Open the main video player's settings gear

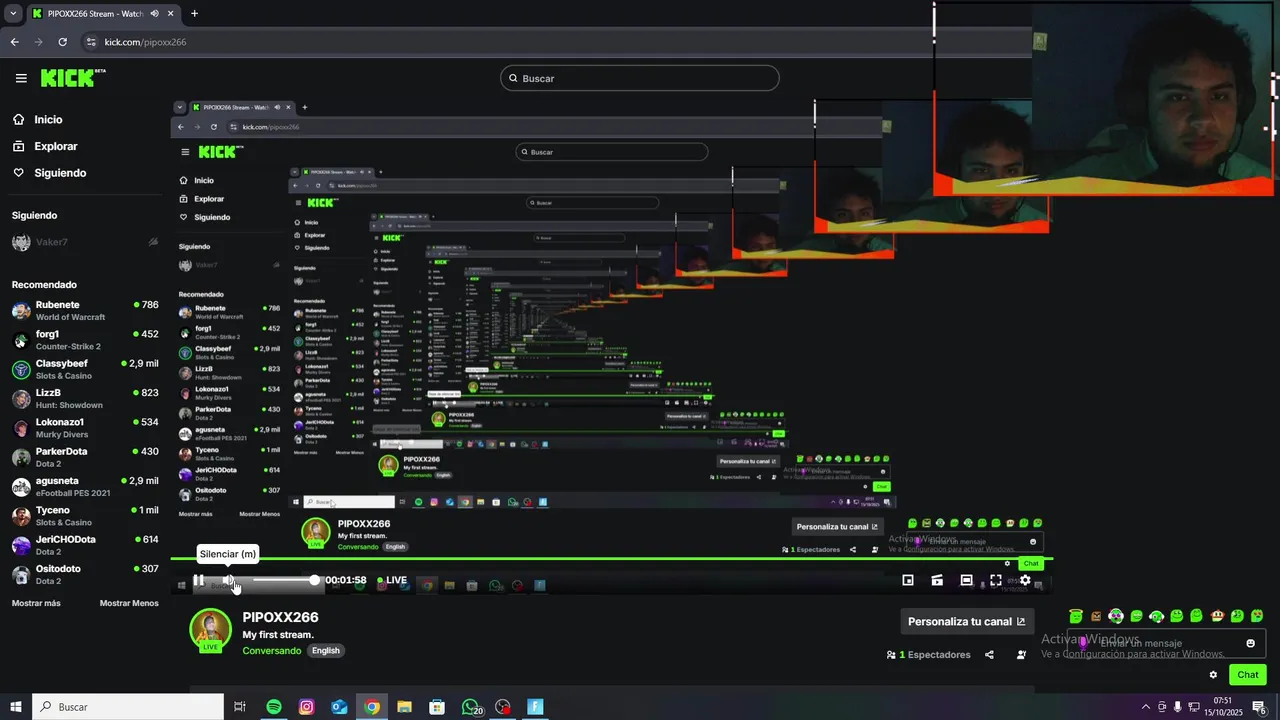(x=1025, y=580)
